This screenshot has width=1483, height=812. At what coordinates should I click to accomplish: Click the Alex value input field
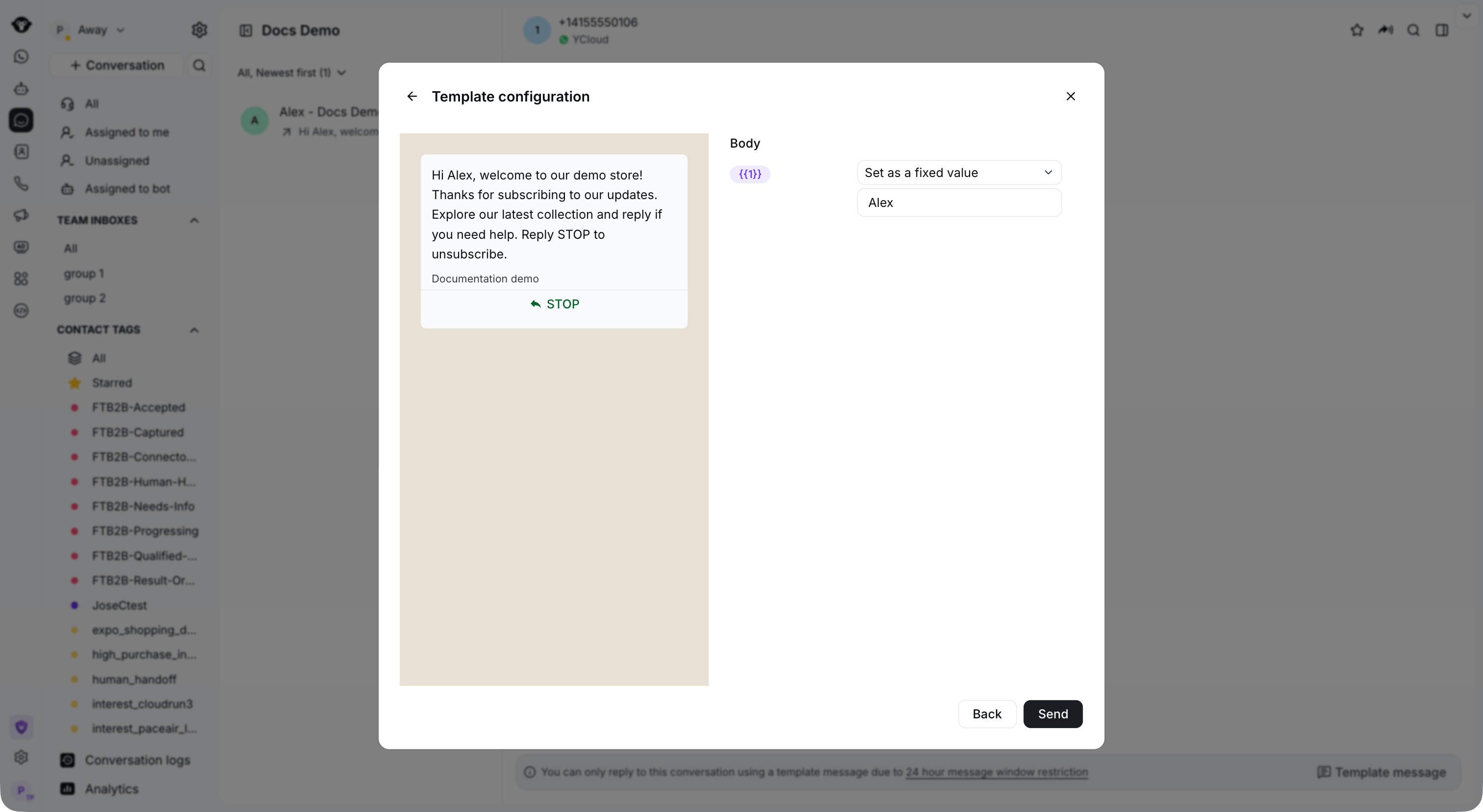(x=959, y=203)
